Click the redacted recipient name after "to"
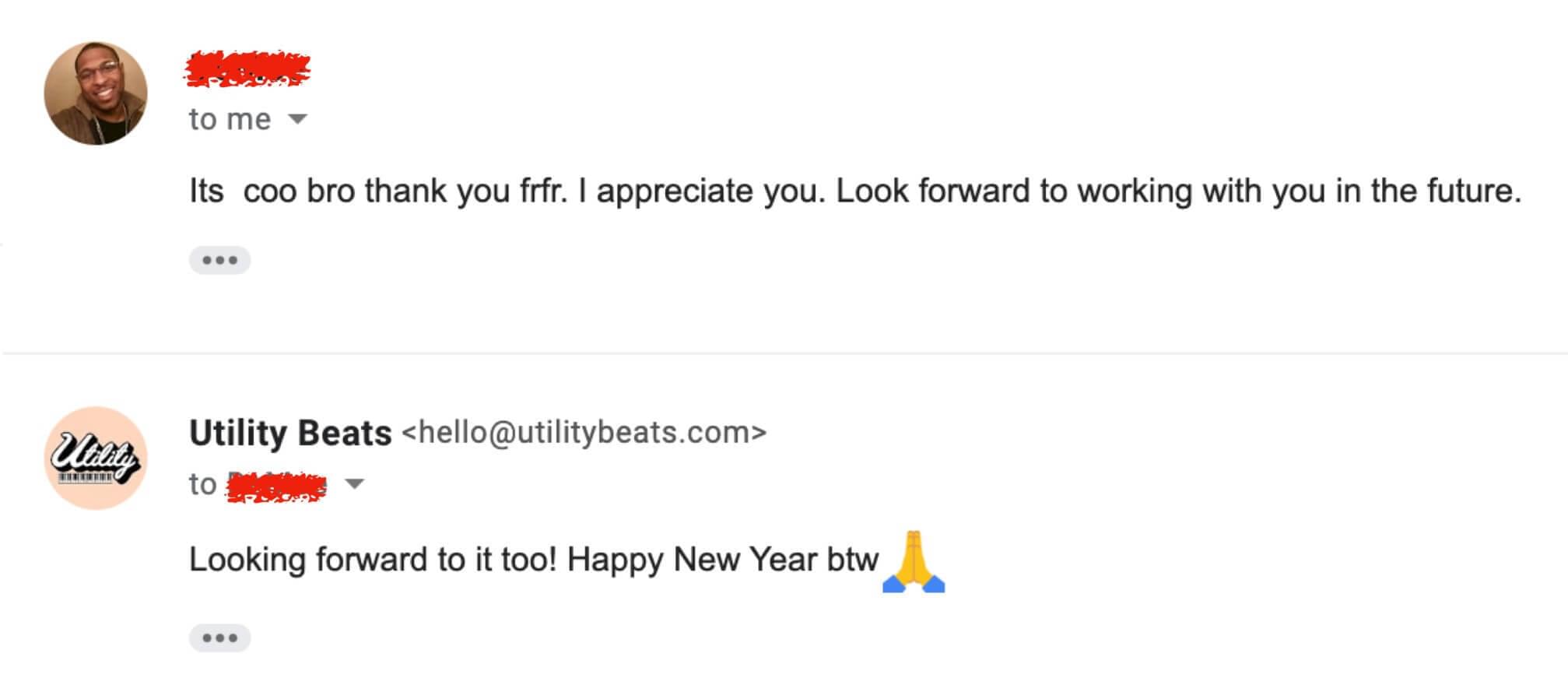The height and width of the screenshot is (685, 1568). click(x=275, y=486)
